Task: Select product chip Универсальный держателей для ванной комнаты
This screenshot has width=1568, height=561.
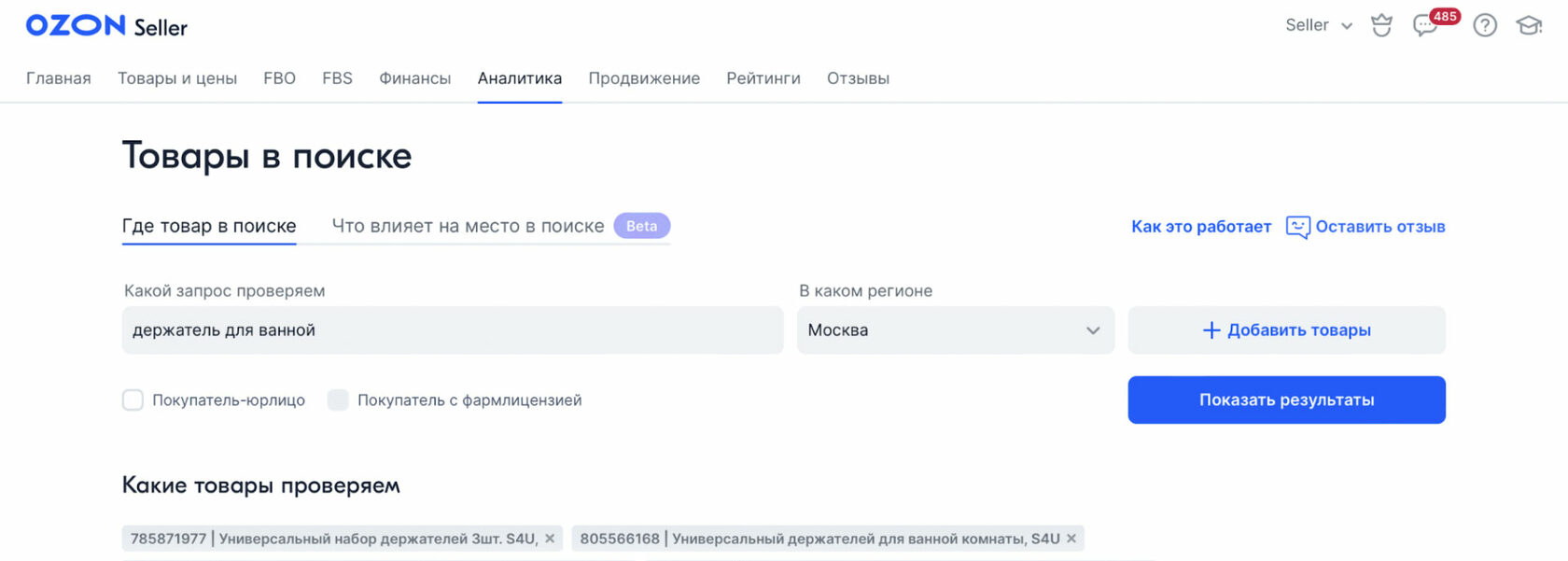Action: pyautogui.click(x=828, y=539)
